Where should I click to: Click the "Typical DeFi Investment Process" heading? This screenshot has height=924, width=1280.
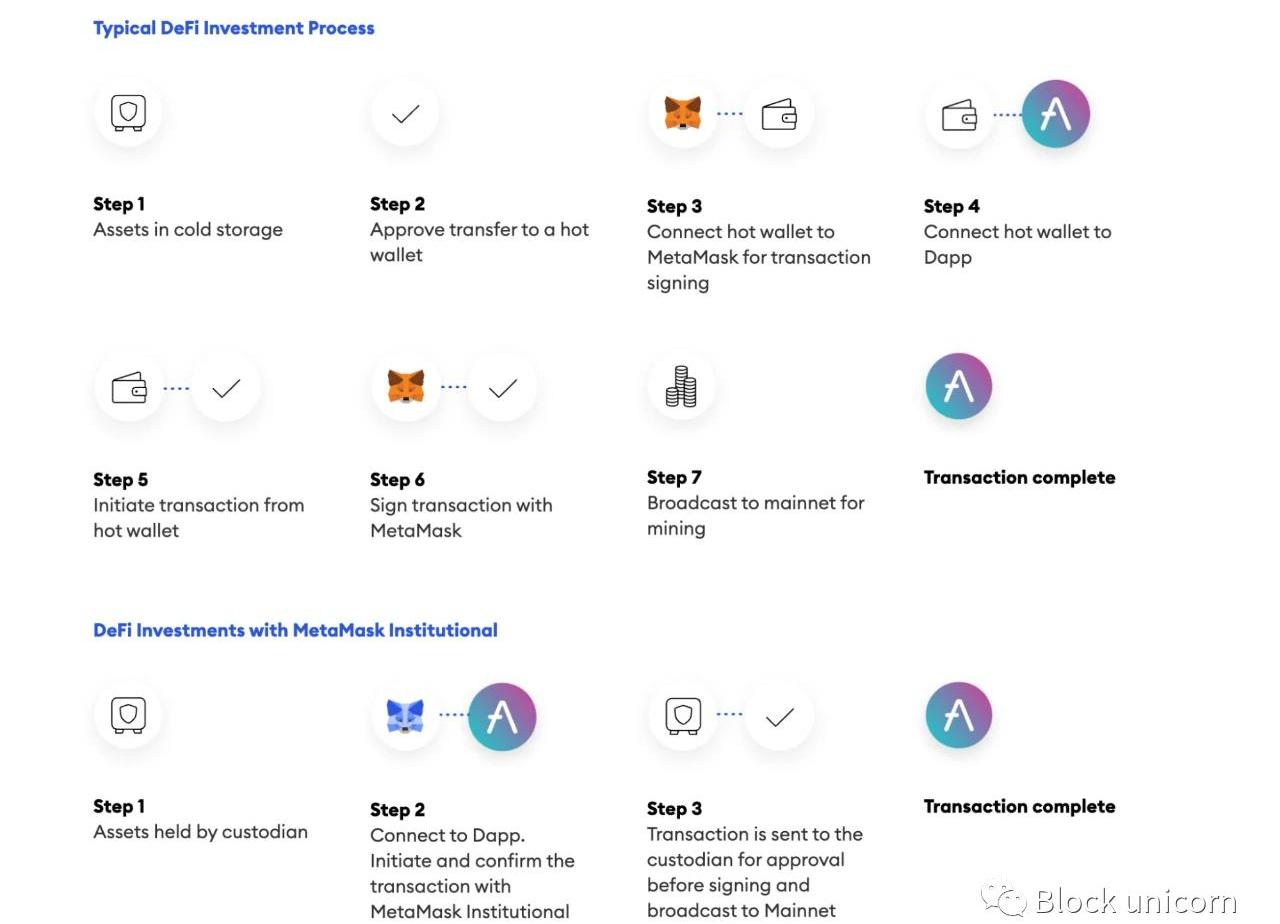click(234, 28)
